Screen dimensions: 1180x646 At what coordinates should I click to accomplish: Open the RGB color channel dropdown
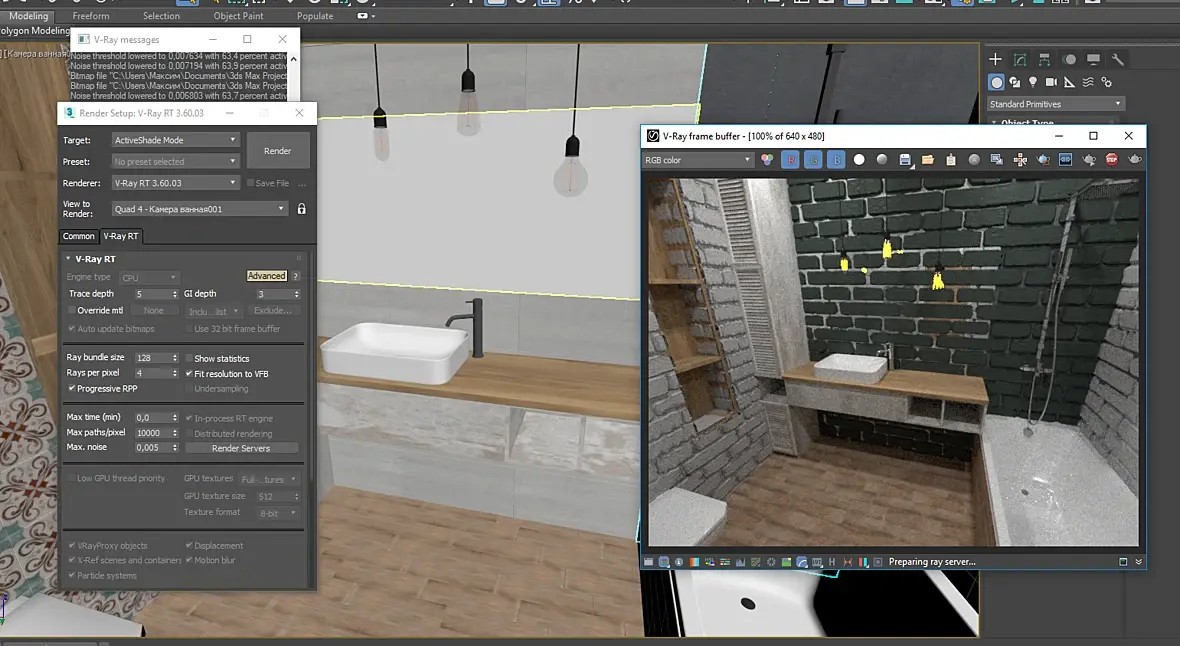[x=697, y=160]
